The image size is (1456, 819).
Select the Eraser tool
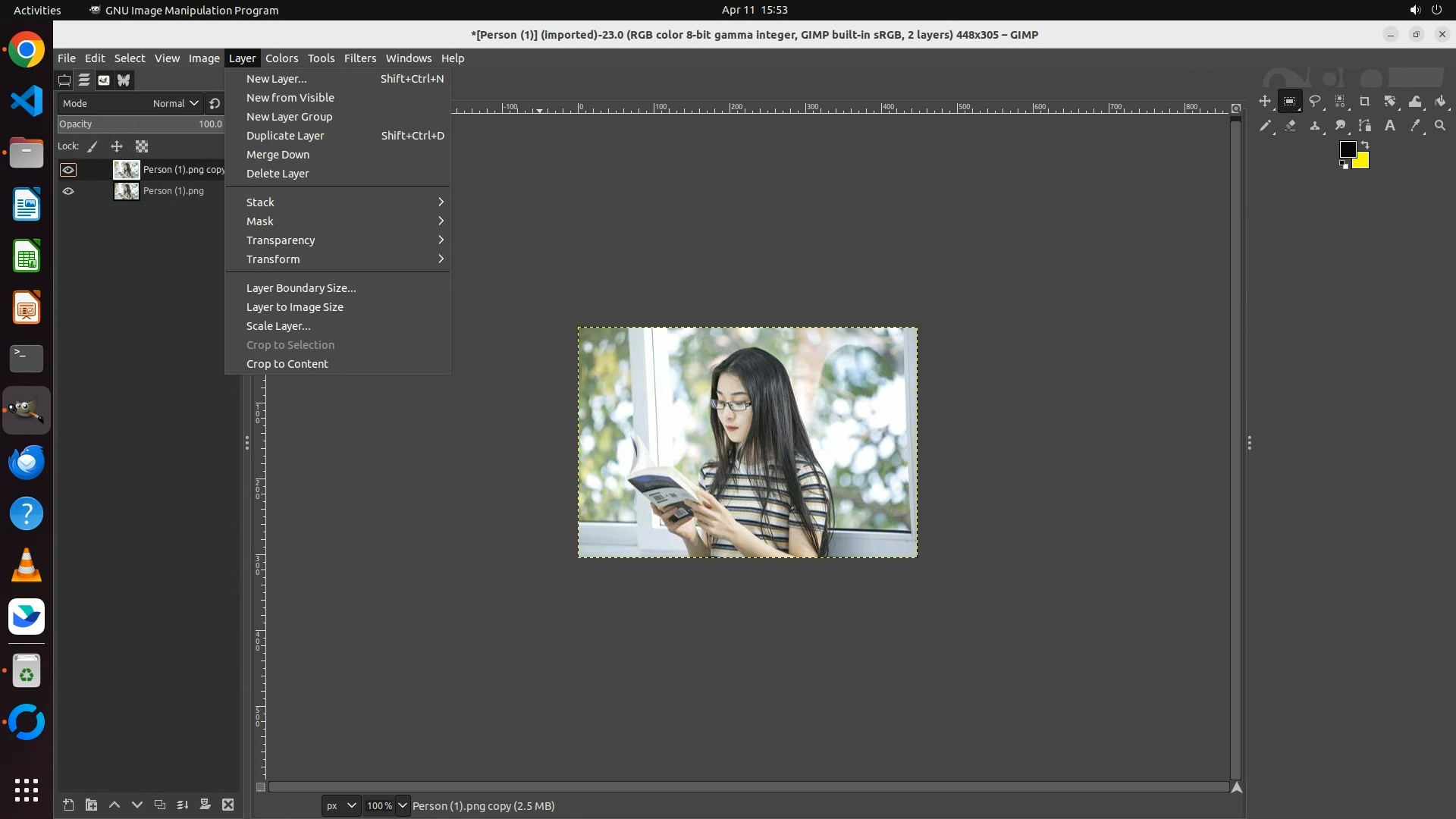coord(1290,126)
